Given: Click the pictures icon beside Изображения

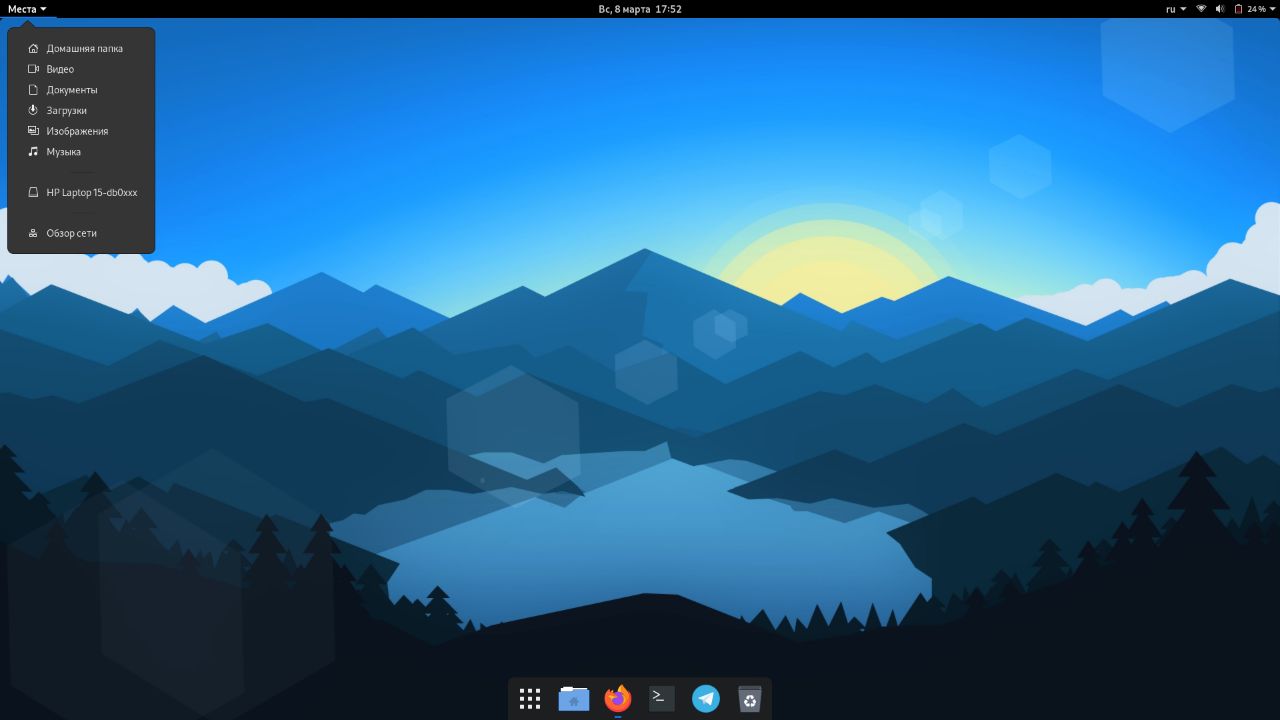Looking at the screenshot, I should [x=33, y=131].
